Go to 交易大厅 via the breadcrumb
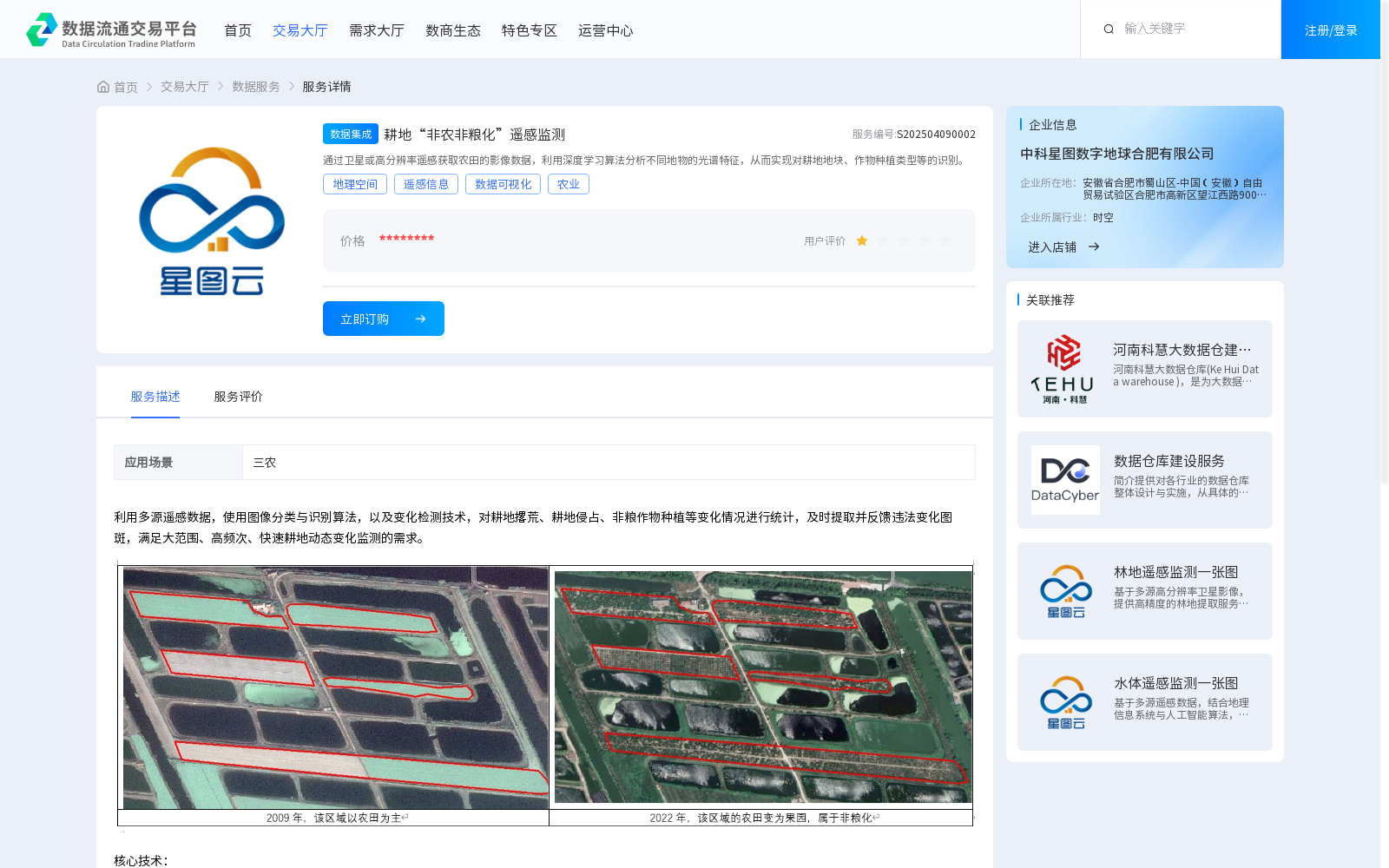 click(185, 87)
